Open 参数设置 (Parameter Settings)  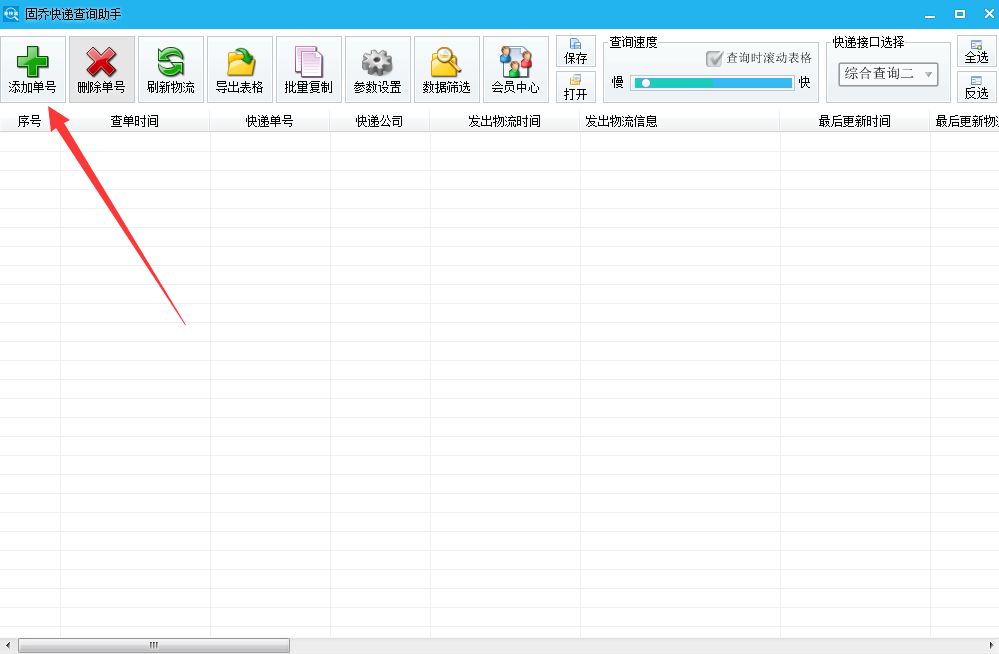click(x=376, y=68)
